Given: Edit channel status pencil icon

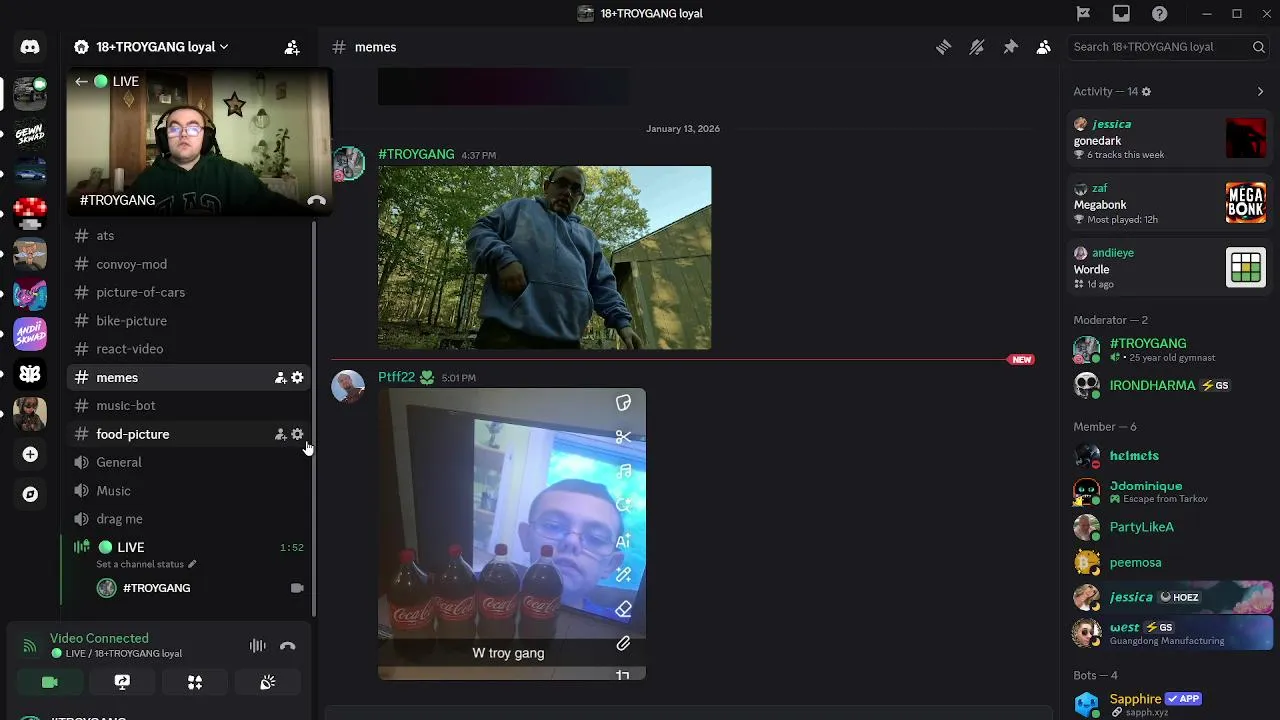Looking at the screenshot, I should 192,564.
